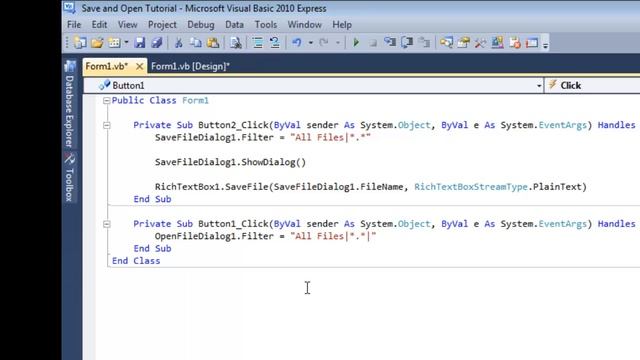Image resolution: width=640 pixels, height=360 pixels.
Task: Open the Data menu
Action: [234, 25]
